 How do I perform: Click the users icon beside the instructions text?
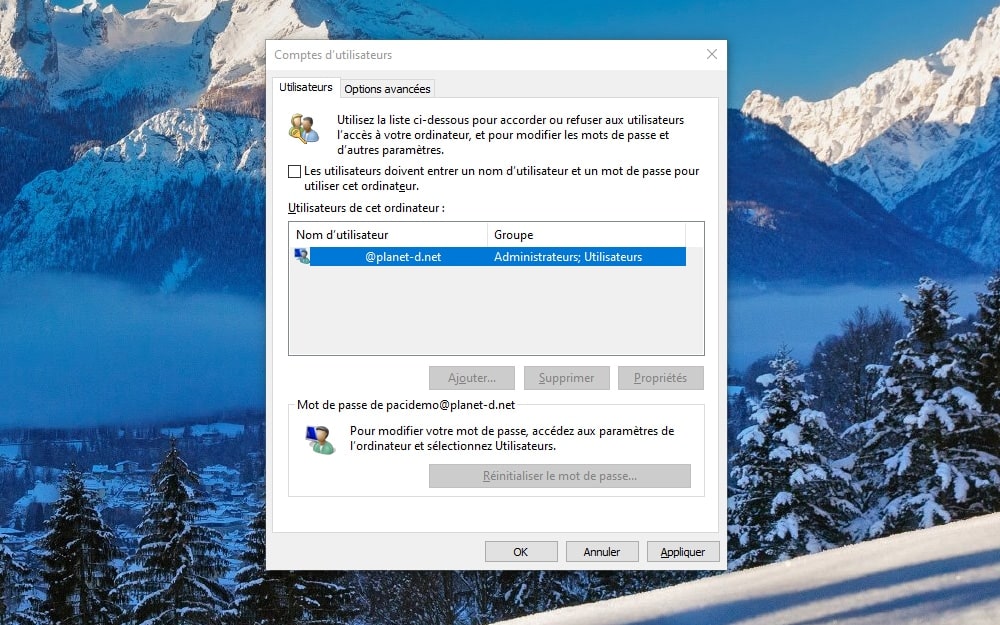[x=303, y=129]
